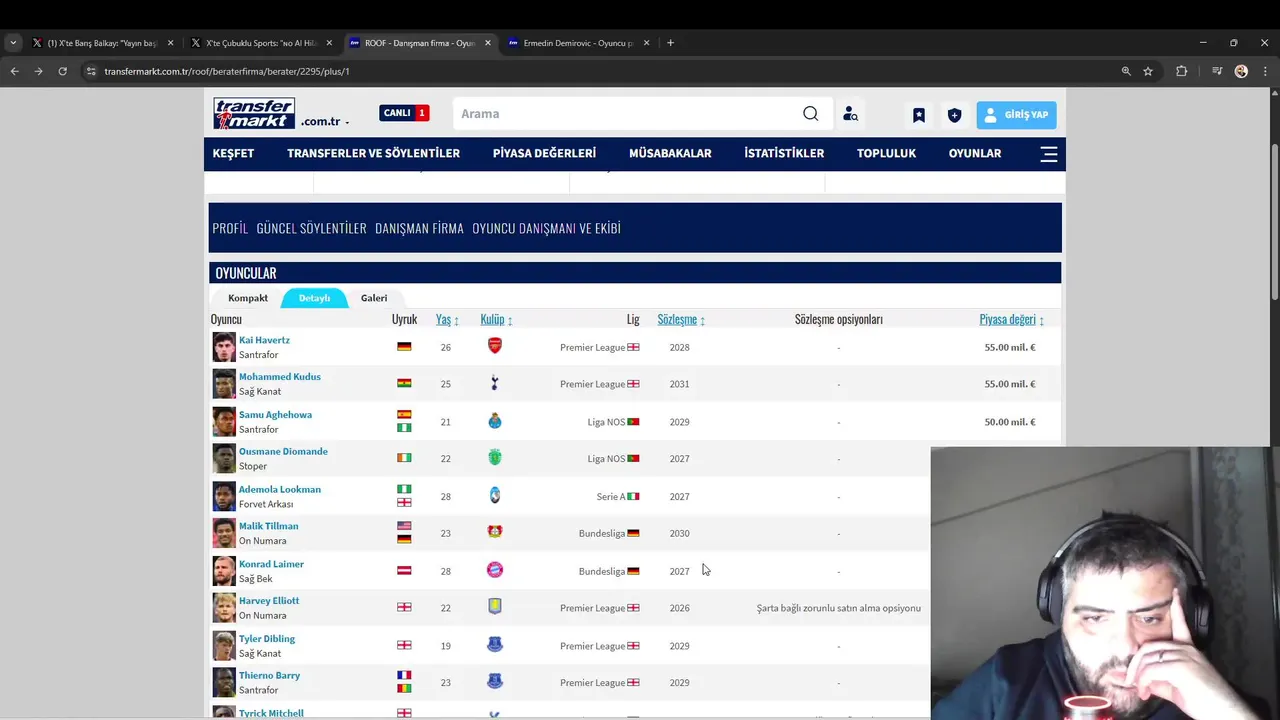Viewport: 1280px width, 720px height.
Task: Click the browser reload button
Action: tap(62, 71)
